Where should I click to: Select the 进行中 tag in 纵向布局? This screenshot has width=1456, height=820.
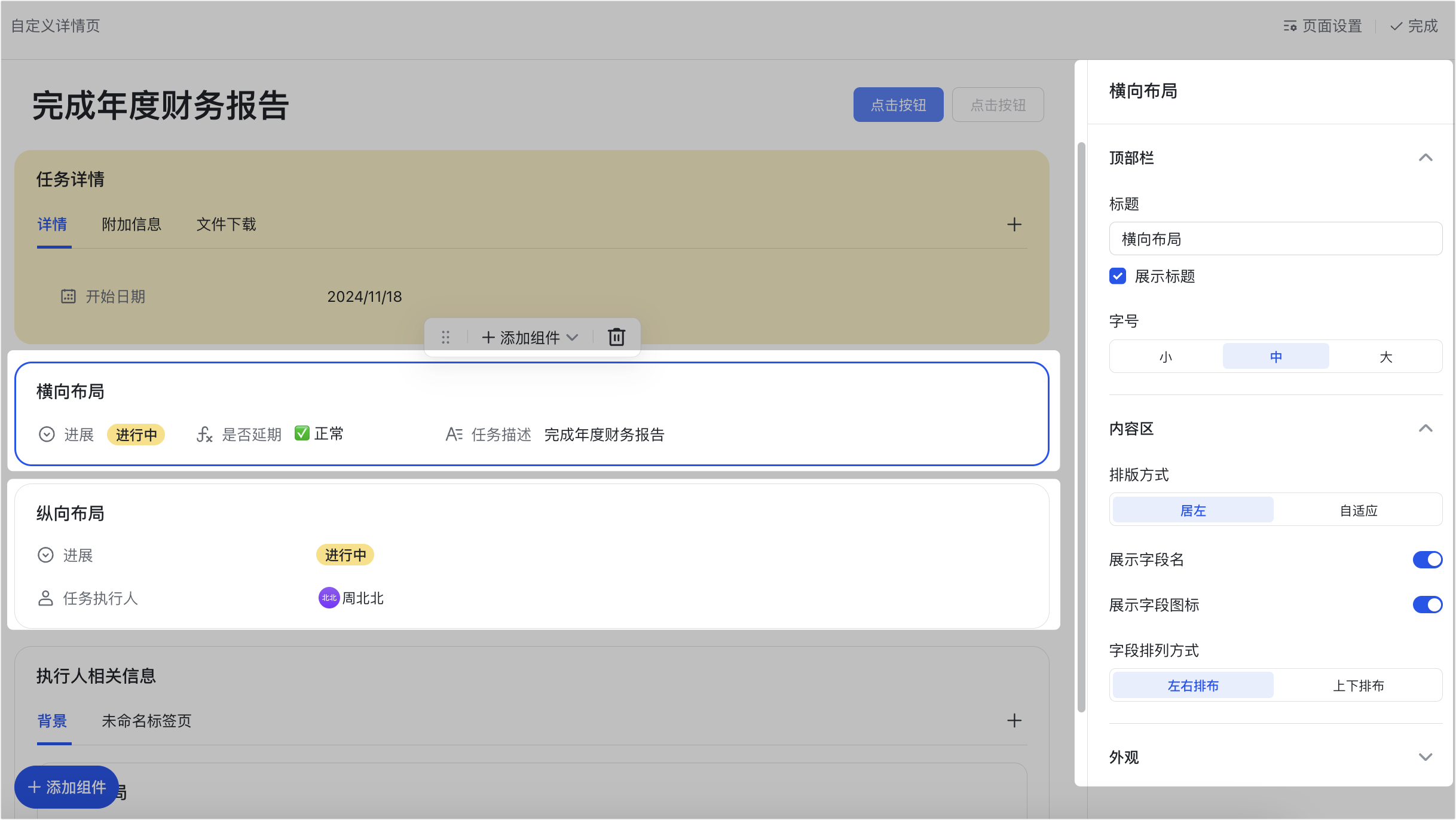pos(345,555)
